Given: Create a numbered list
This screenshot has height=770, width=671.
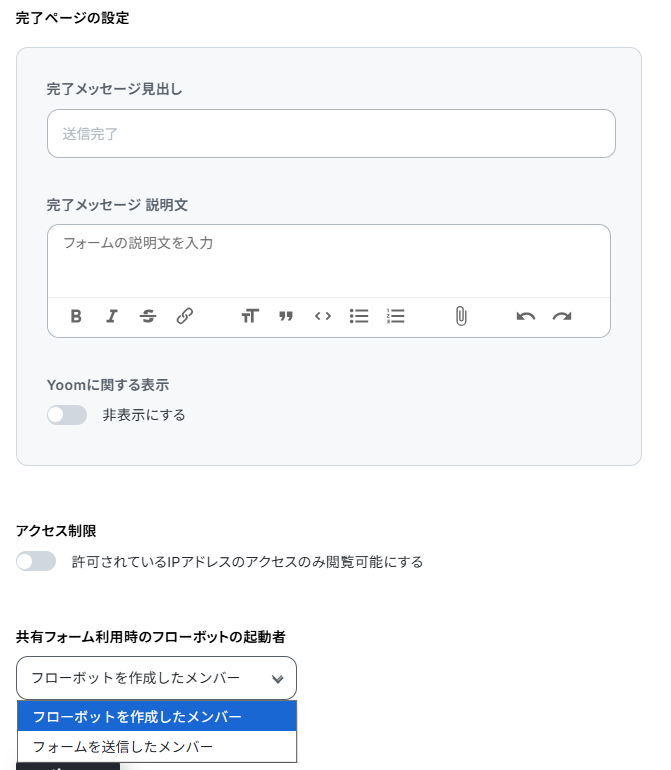Looking at the screenshot, I should 395,316.
